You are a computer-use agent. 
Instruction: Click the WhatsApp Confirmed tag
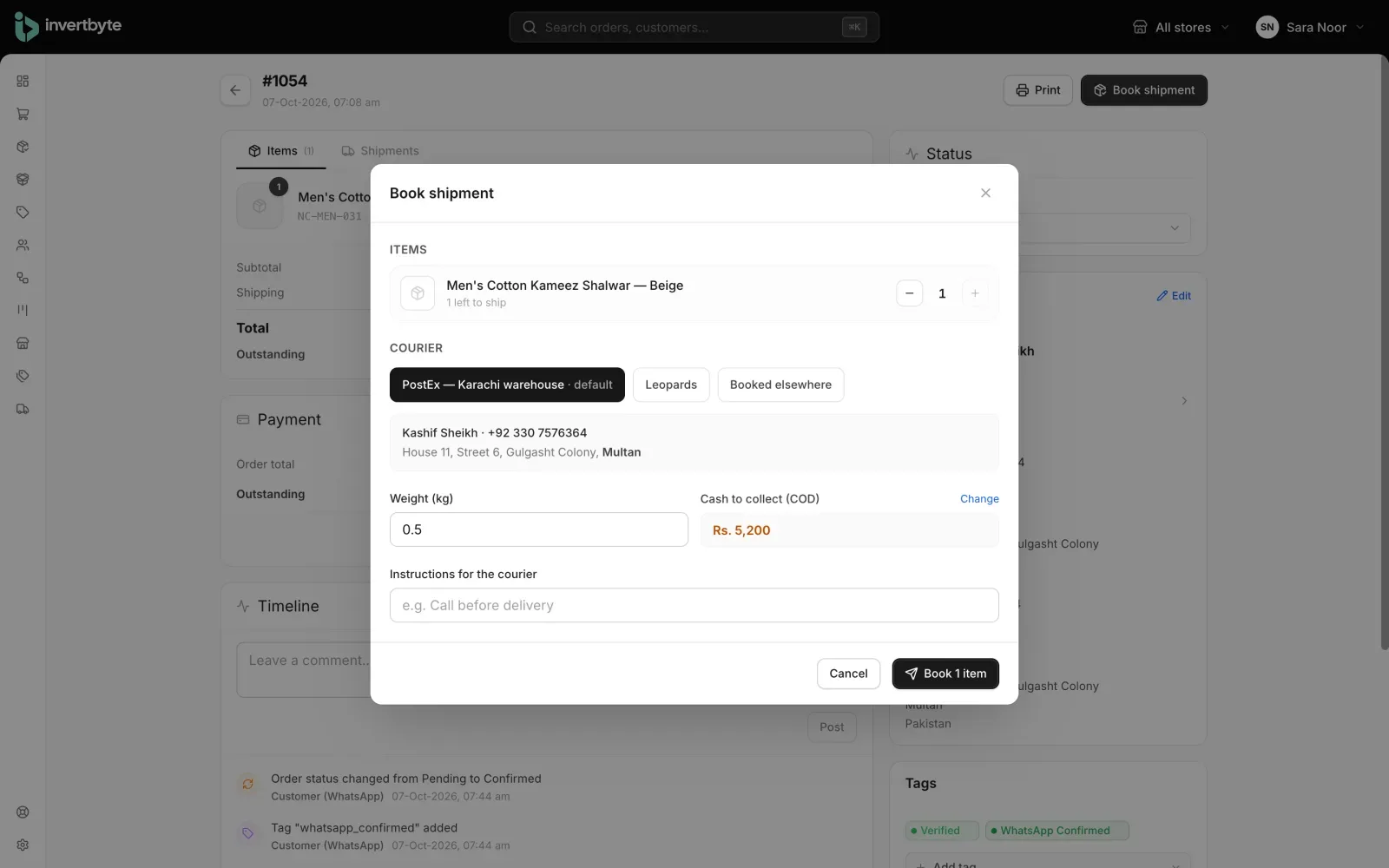pos(1057,831)
